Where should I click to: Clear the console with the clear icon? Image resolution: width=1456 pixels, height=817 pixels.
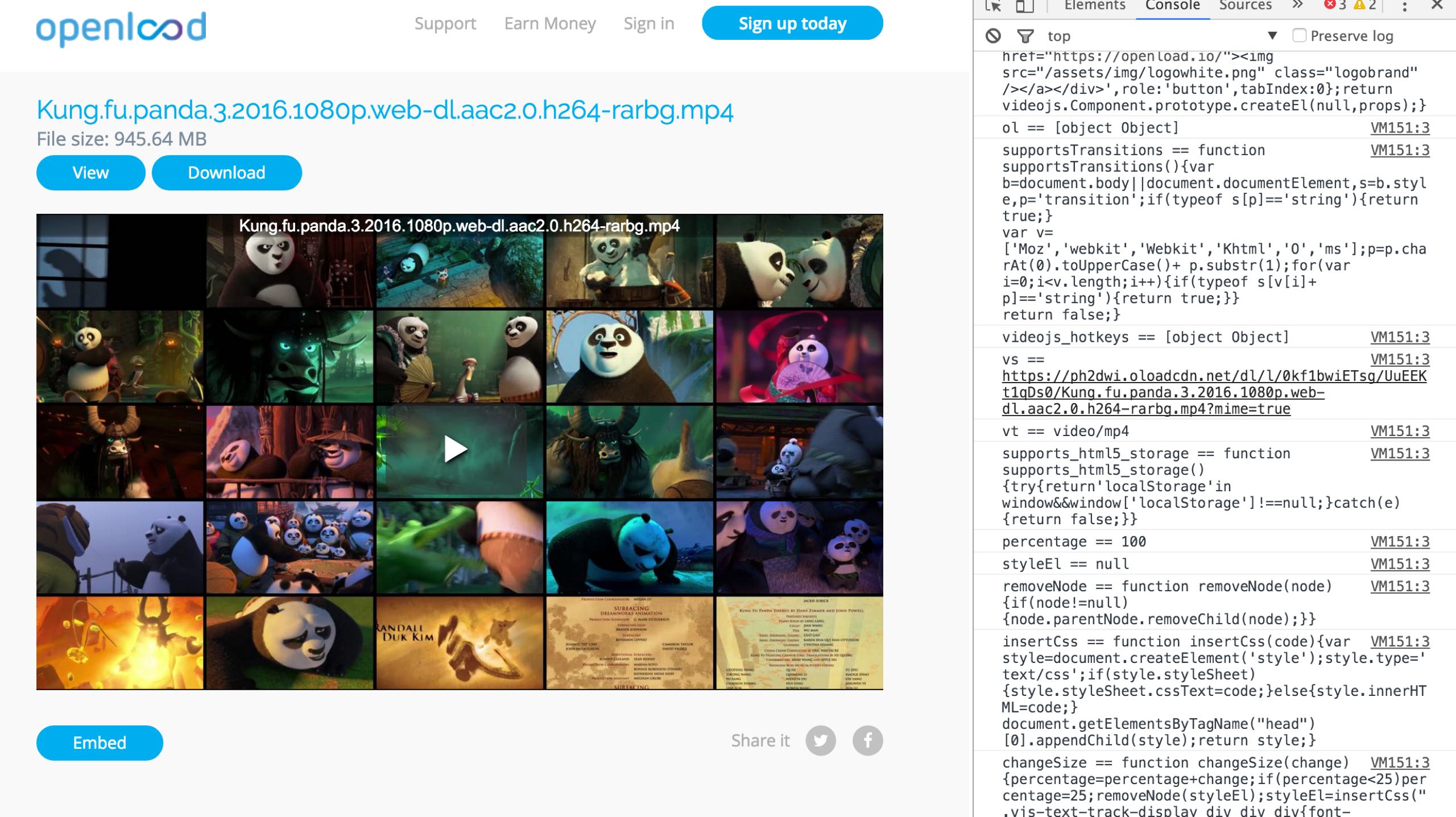pos(993,36)
